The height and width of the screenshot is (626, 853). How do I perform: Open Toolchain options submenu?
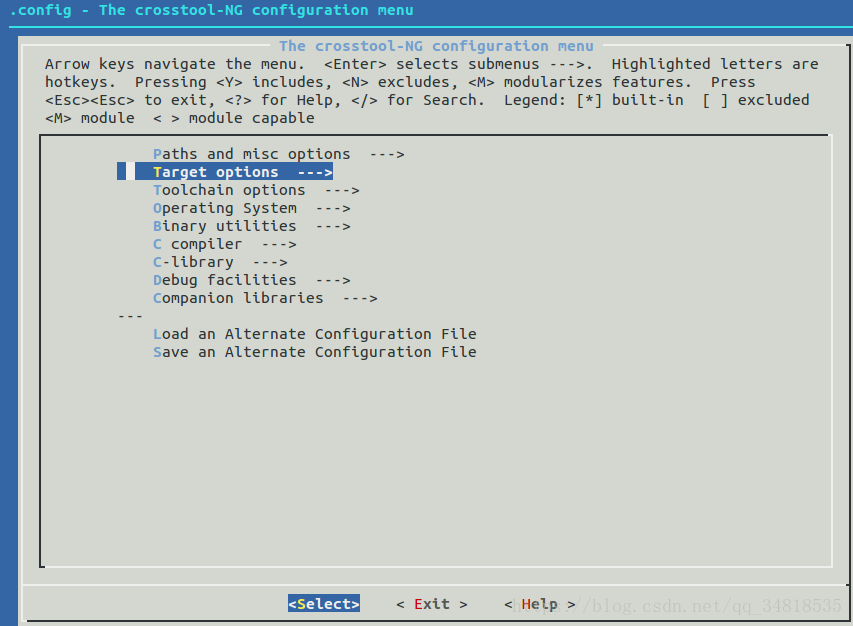[256, 190]
